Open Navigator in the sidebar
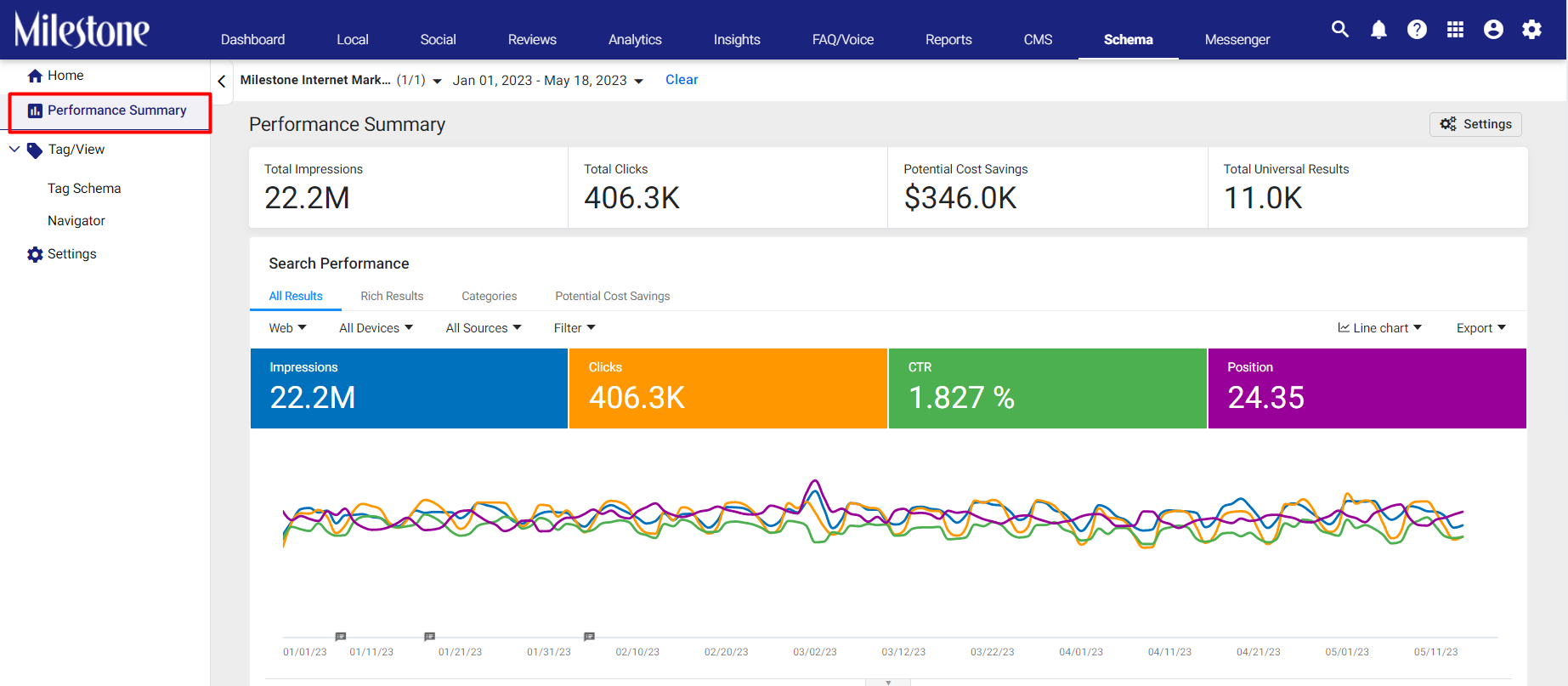 [76, 221]
